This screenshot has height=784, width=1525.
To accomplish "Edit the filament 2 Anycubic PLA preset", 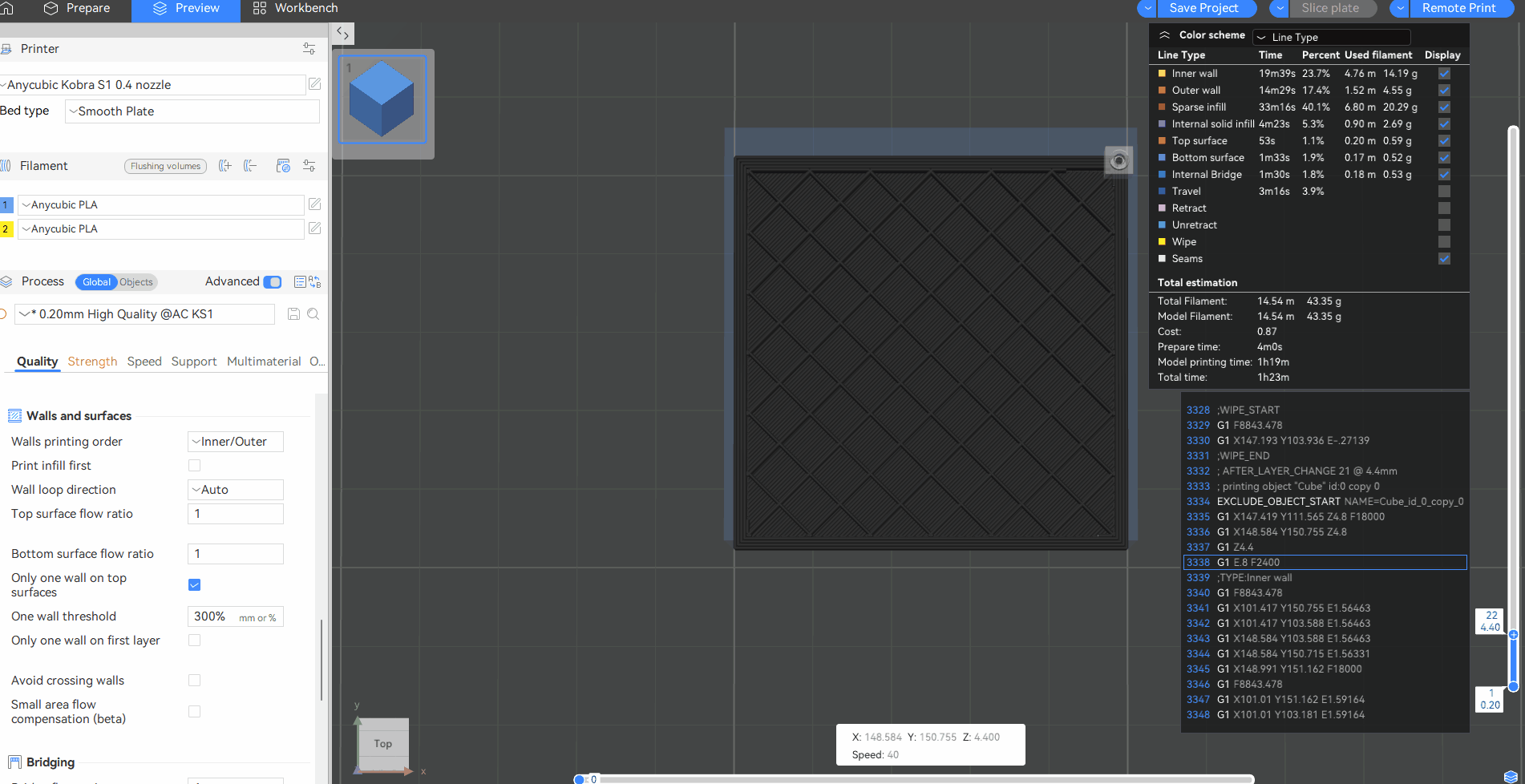I will (314, 228).
